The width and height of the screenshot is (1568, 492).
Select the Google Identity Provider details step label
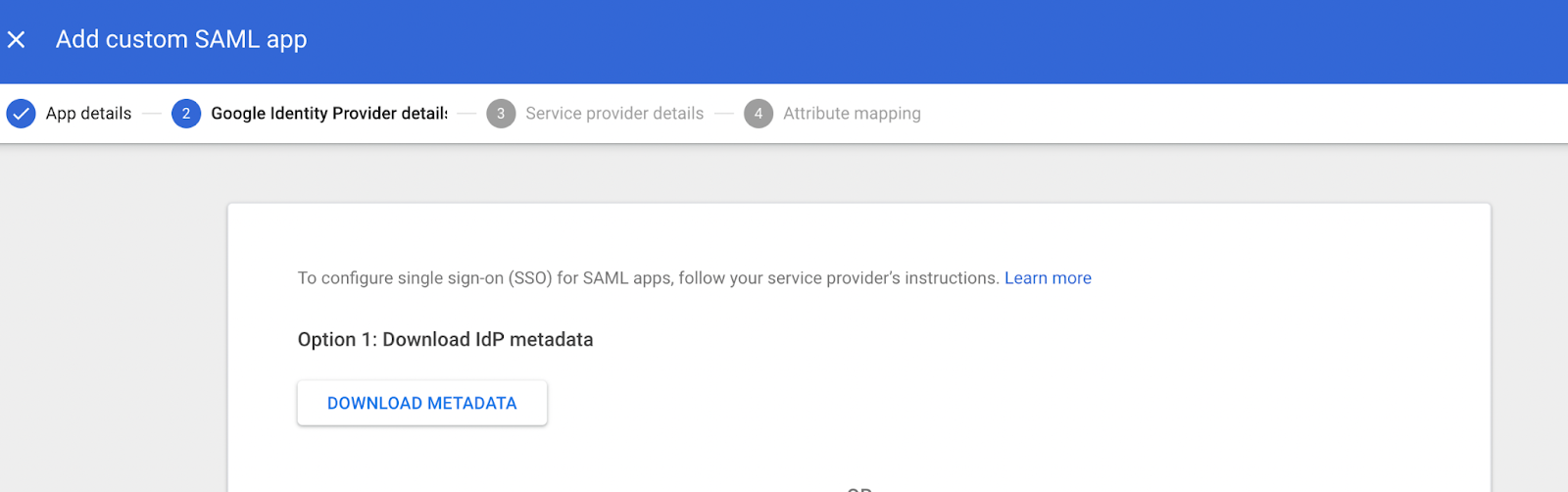(329, 114)
